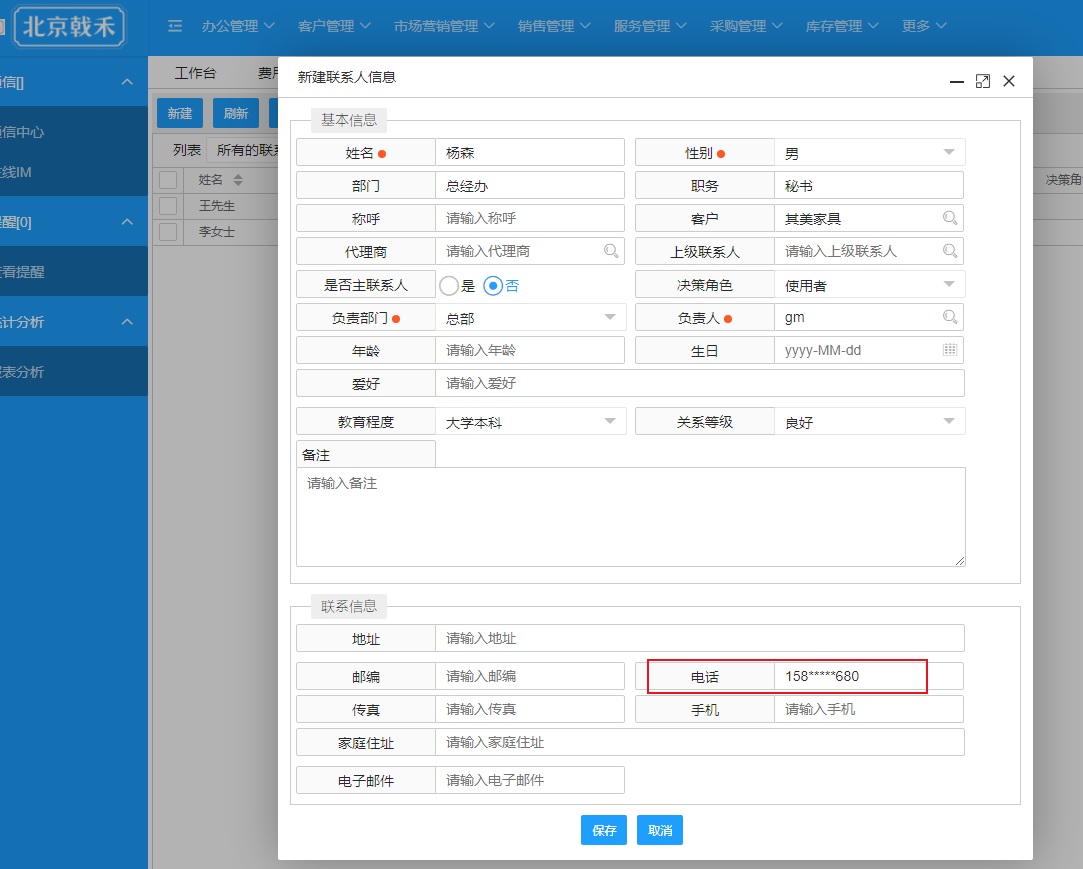Open 服务管理 top menu
This screenshot has height=869, width=1083.
tap(650, 26)
